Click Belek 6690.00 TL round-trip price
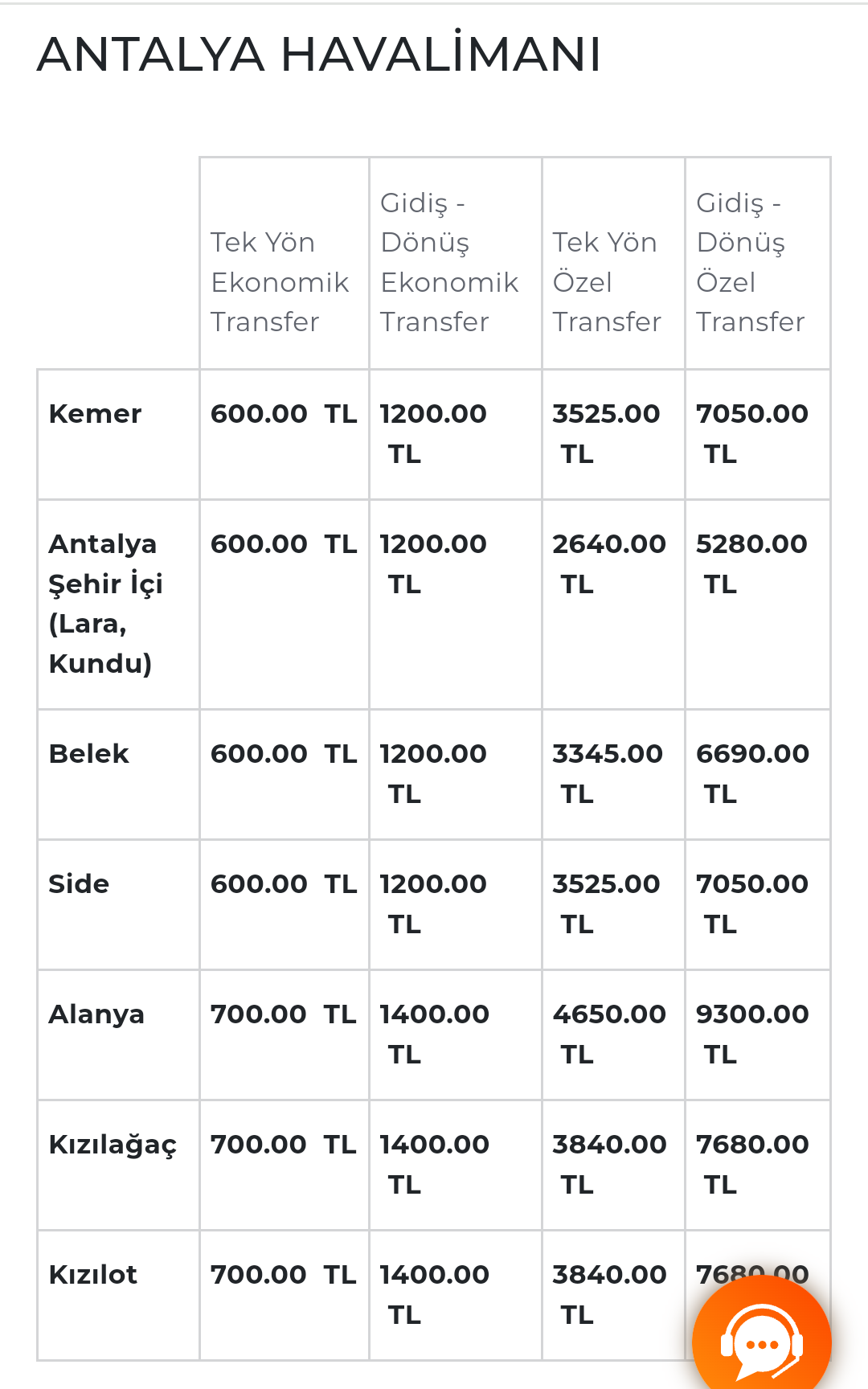 752,773
